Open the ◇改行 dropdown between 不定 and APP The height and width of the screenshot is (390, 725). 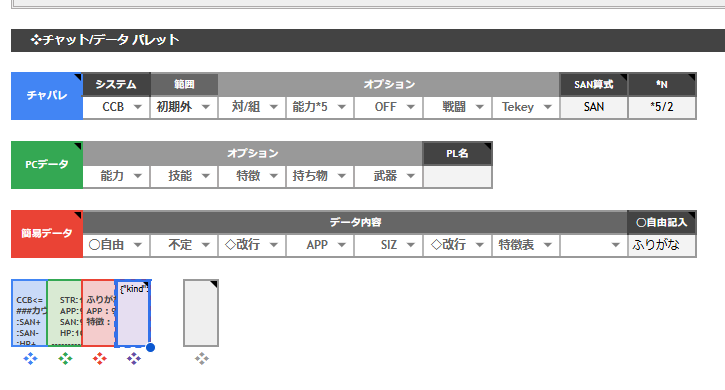pos(274,245)
